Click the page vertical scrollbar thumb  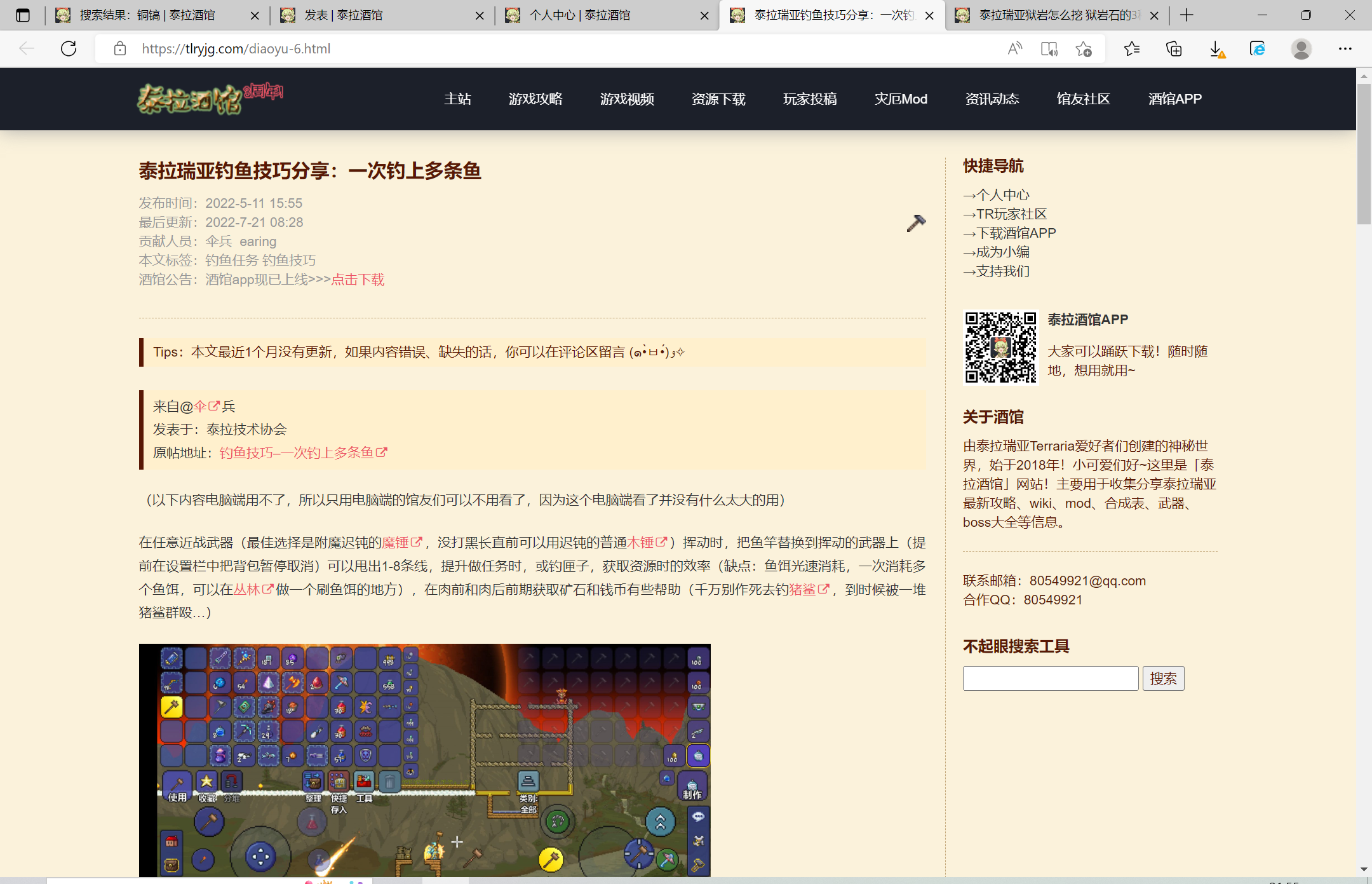tap(1364, 153)
